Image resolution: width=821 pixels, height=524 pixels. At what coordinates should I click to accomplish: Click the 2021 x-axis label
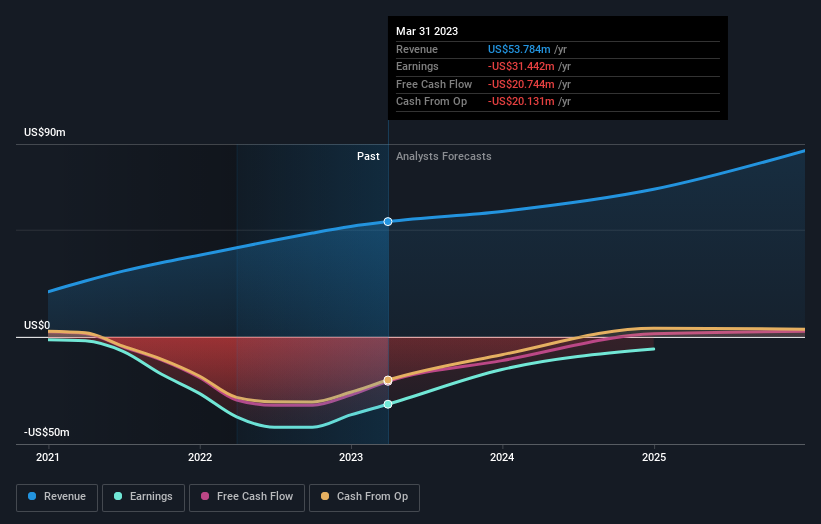point(48,458)
